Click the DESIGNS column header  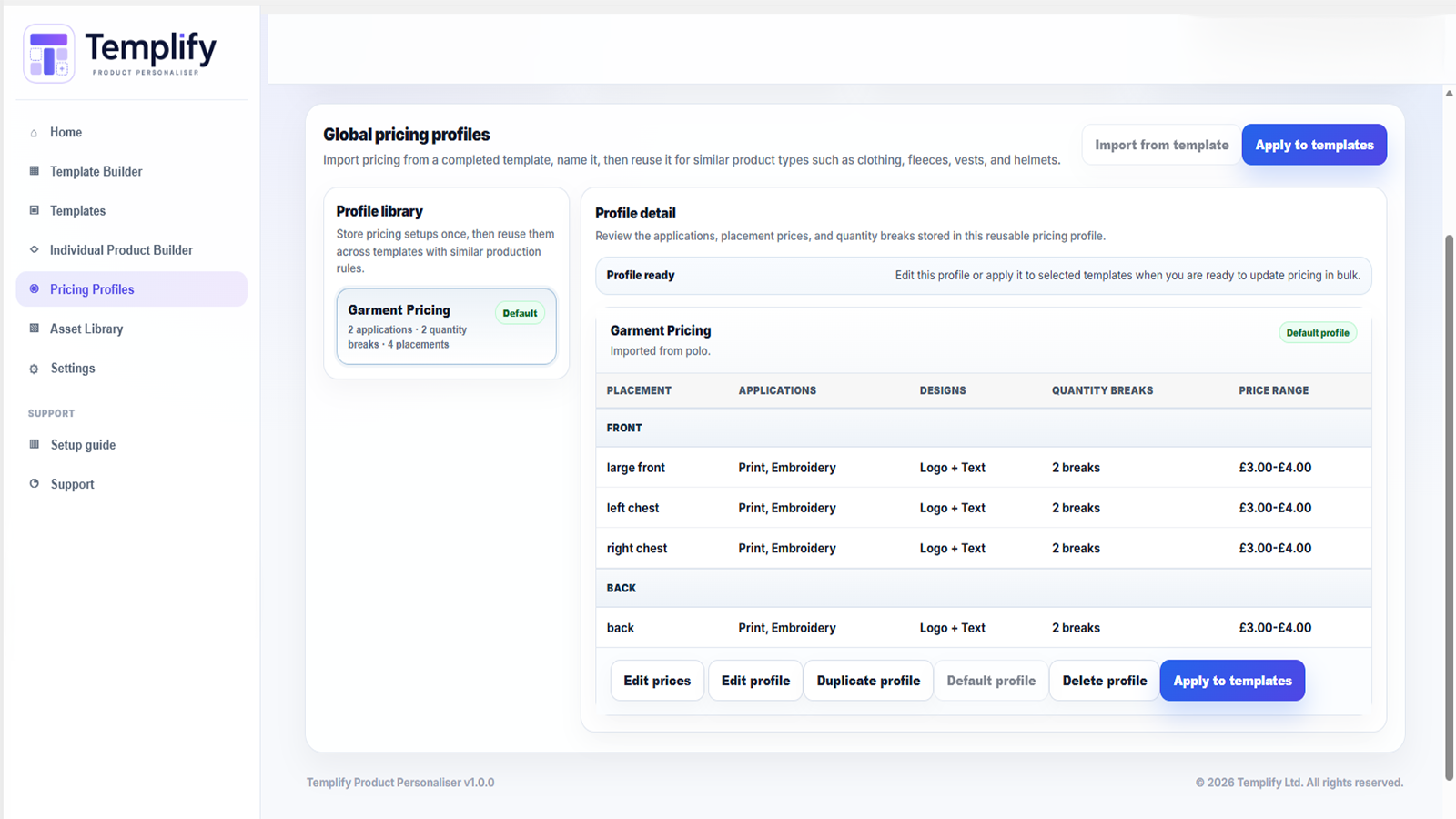coord(943,390)
